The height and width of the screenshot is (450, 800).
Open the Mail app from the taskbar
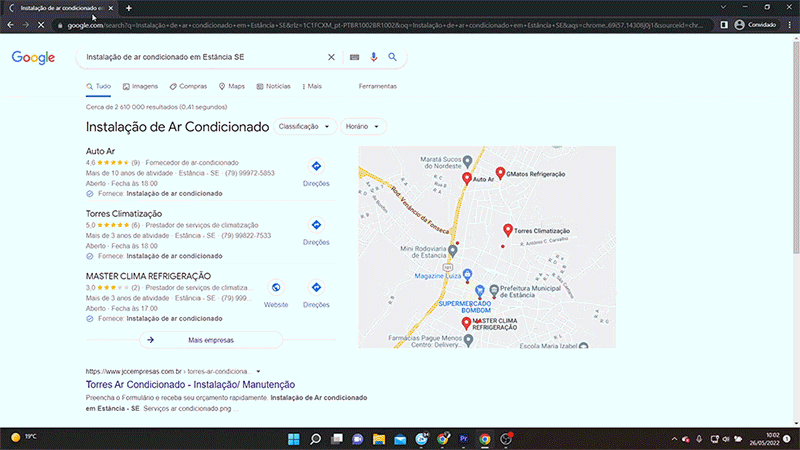tap(400, 439)
